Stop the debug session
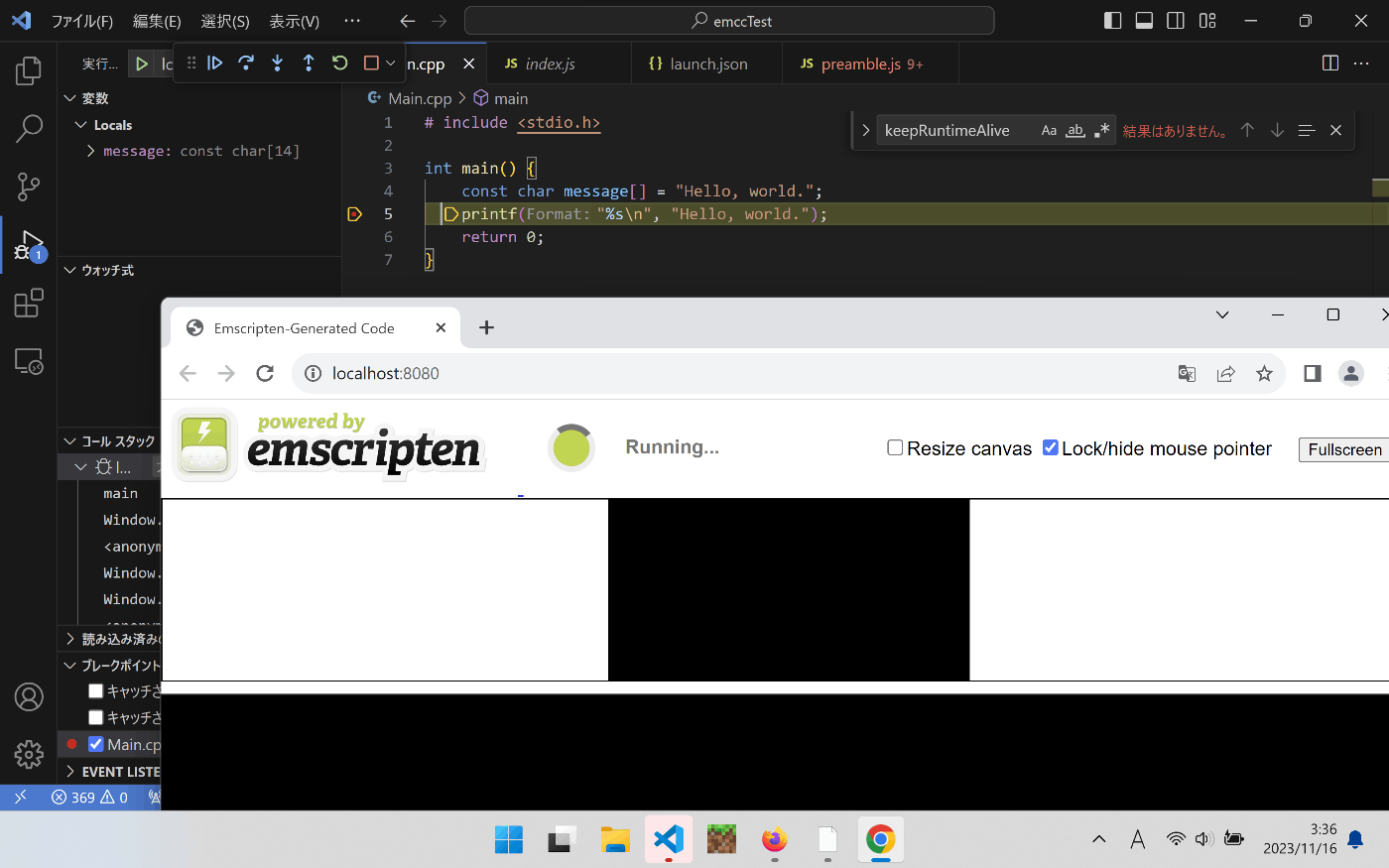The image size is (1389, 868). (371, 62)
